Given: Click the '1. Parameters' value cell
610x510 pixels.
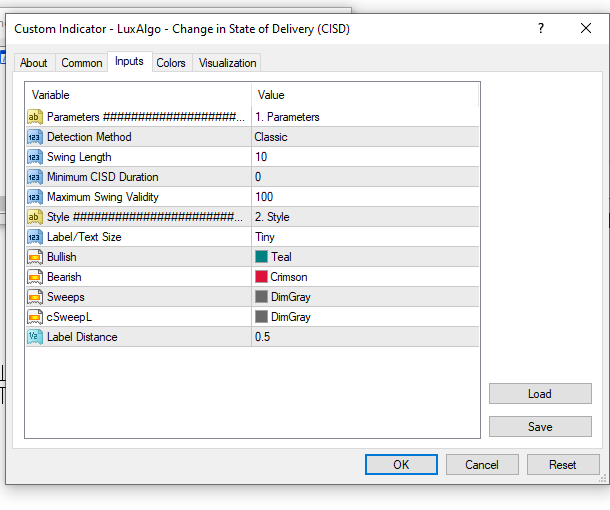Looking at the screenshot, I should 365,117.
